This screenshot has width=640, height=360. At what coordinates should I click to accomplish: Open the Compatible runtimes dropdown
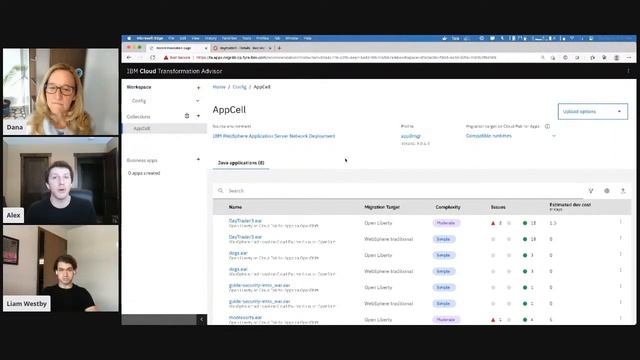pyautogui.click(x=511, y=136)
